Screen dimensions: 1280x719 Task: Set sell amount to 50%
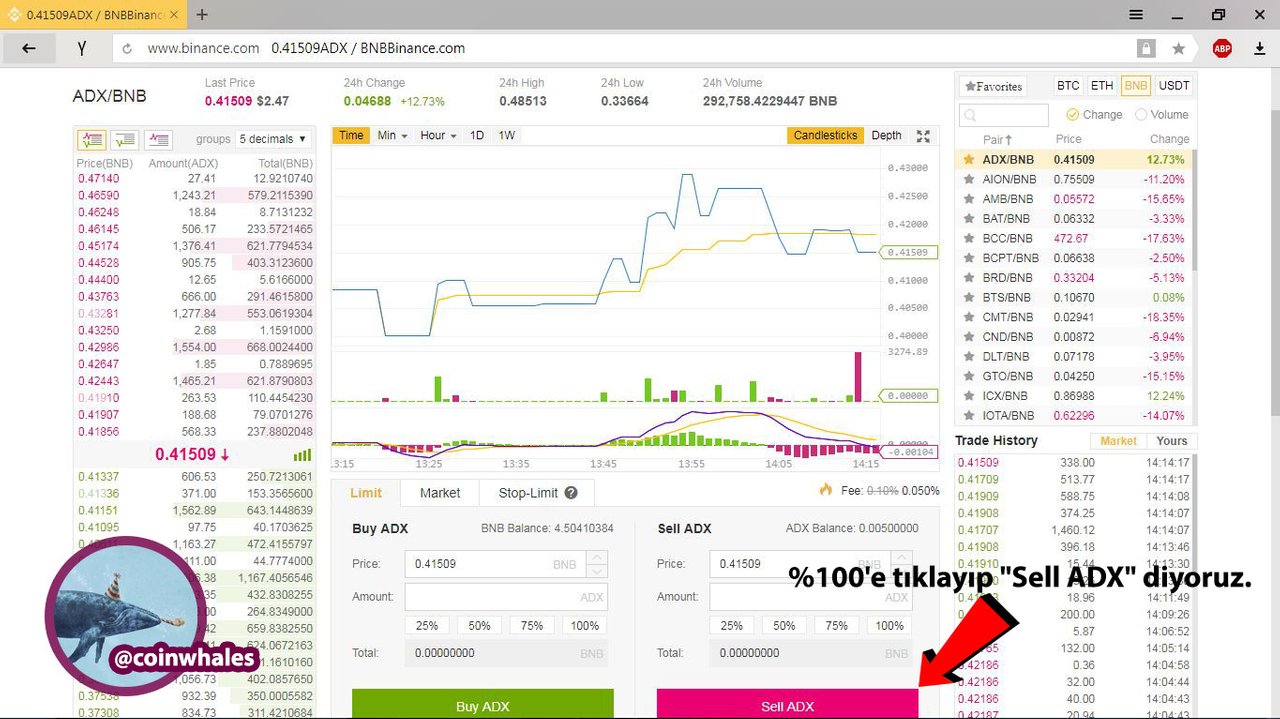(x=784, y=626)
